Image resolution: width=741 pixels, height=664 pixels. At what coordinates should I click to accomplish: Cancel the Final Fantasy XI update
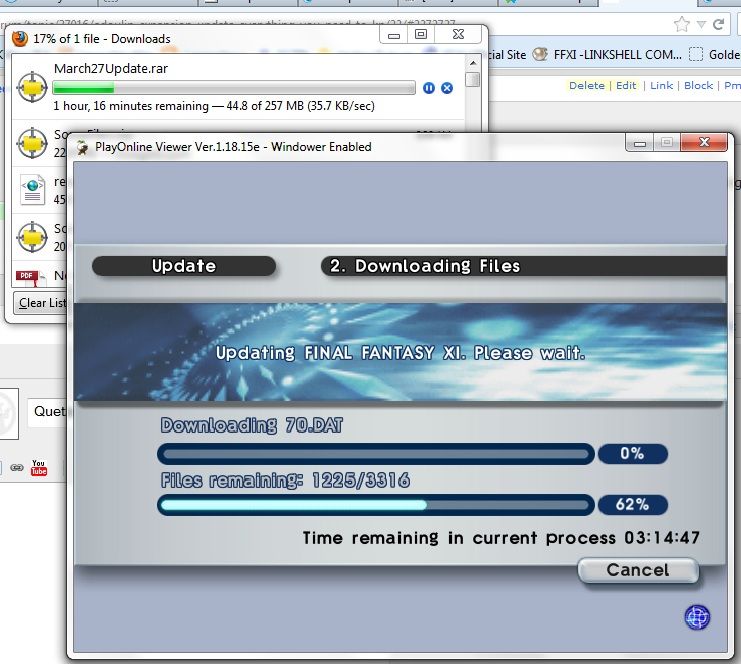click(637, 570)
